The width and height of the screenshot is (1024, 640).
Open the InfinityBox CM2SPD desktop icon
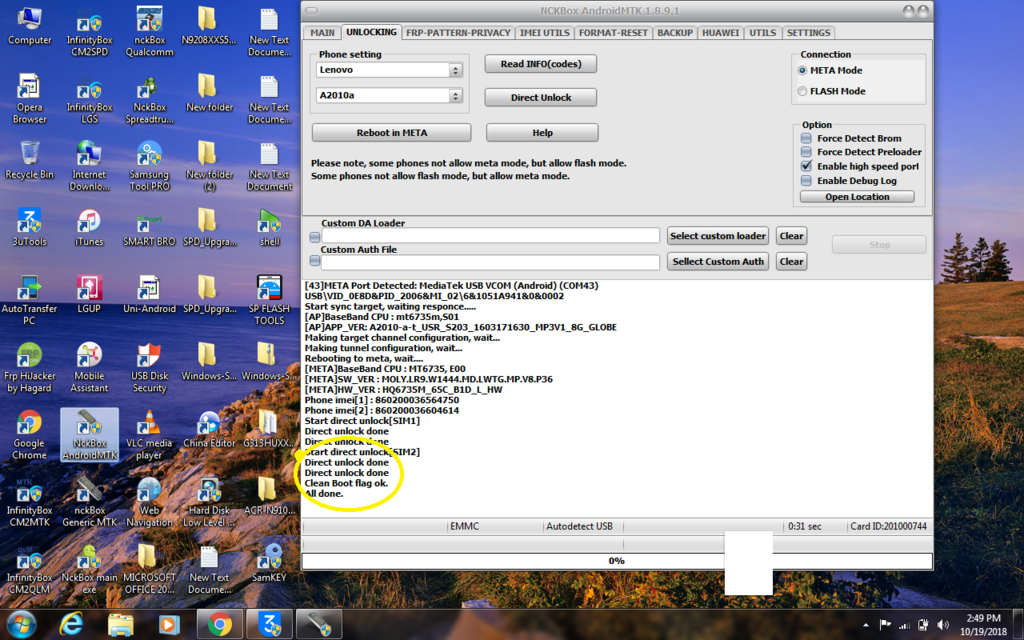coord(89,22)
